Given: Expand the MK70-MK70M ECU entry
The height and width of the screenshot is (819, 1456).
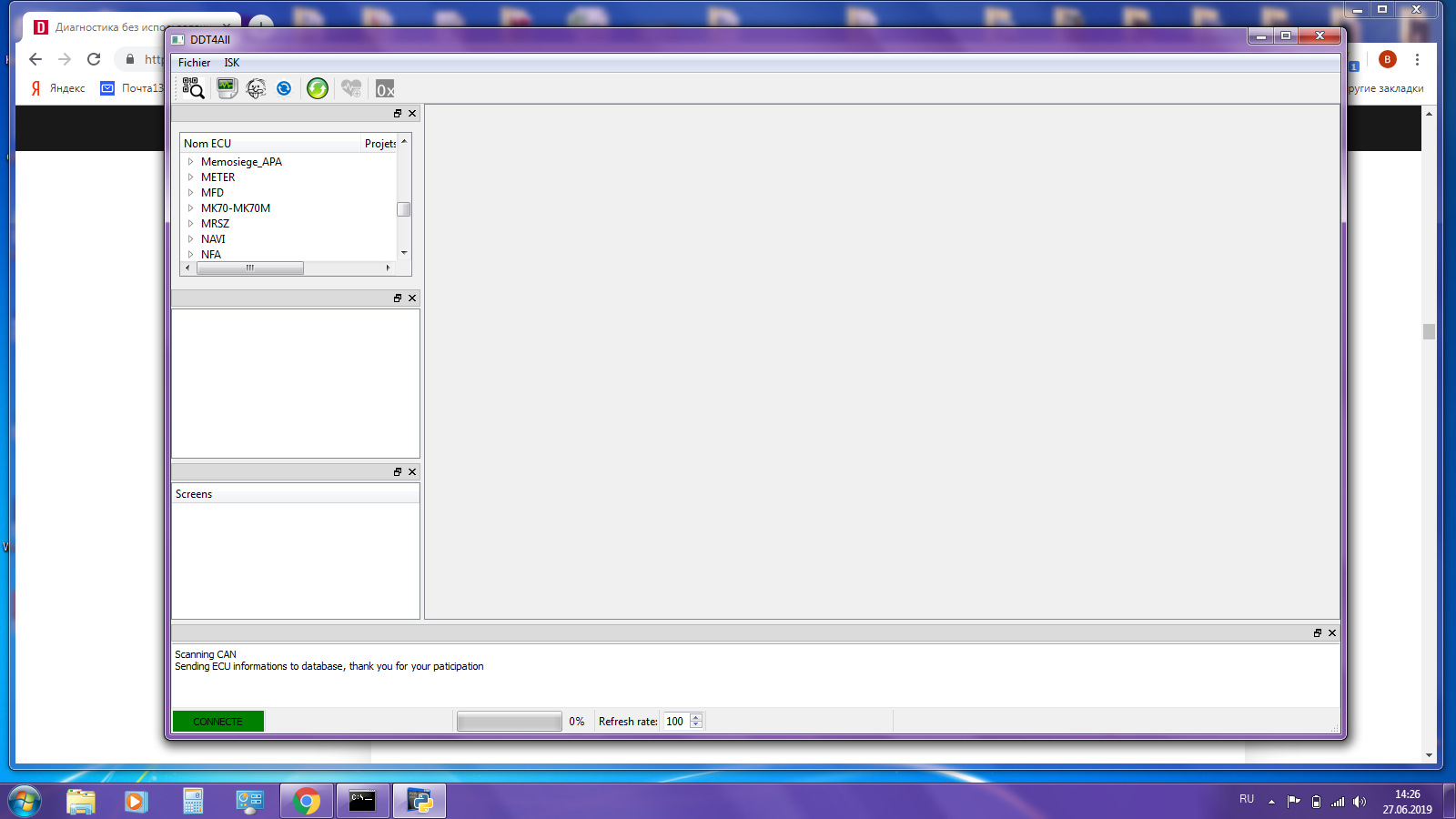Looking at the screenshot, I should click(191, 208).
